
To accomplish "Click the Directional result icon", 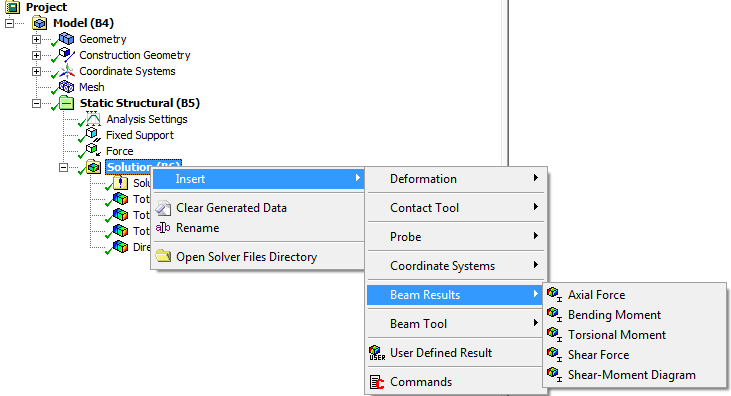I will [120, 247].
